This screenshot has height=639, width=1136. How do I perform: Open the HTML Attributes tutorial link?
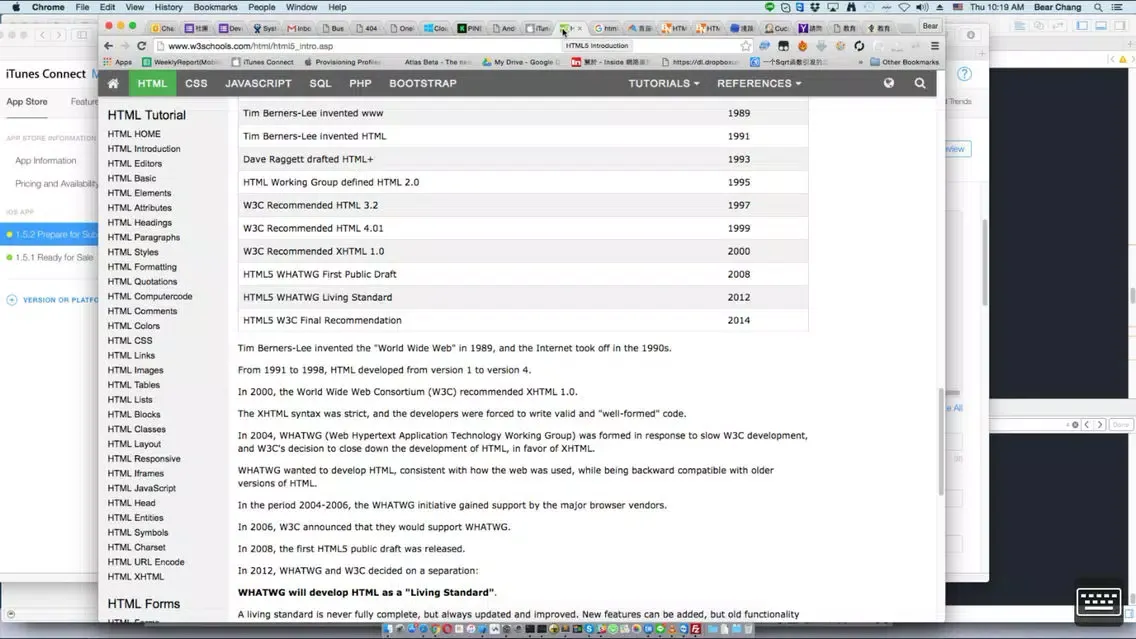[139, 208]
